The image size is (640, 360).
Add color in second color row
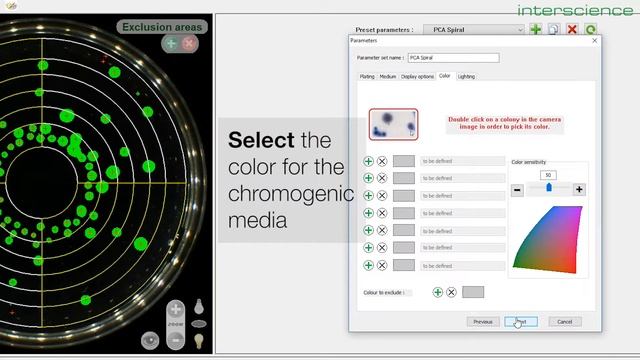click(368, 178)
